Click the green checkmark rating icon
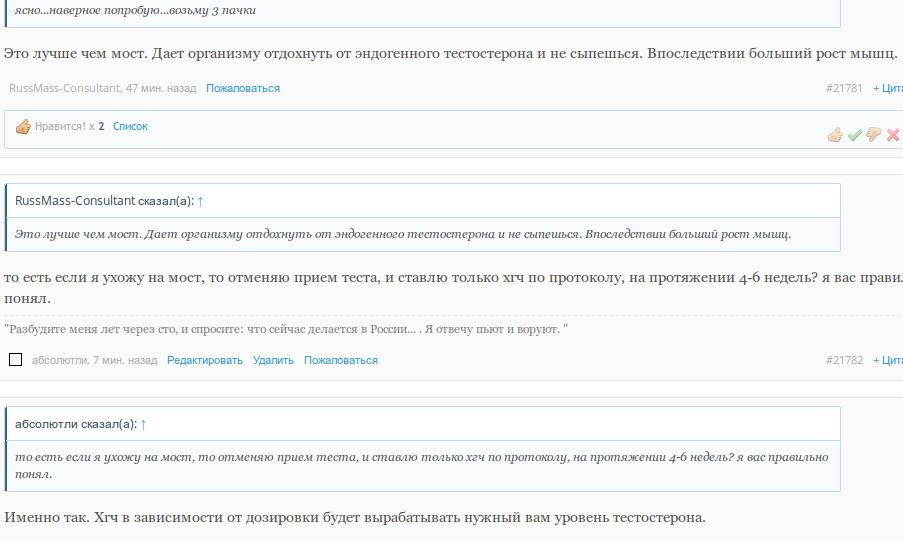The width and height of the screenshot is (903, 542). click(854, 135)
